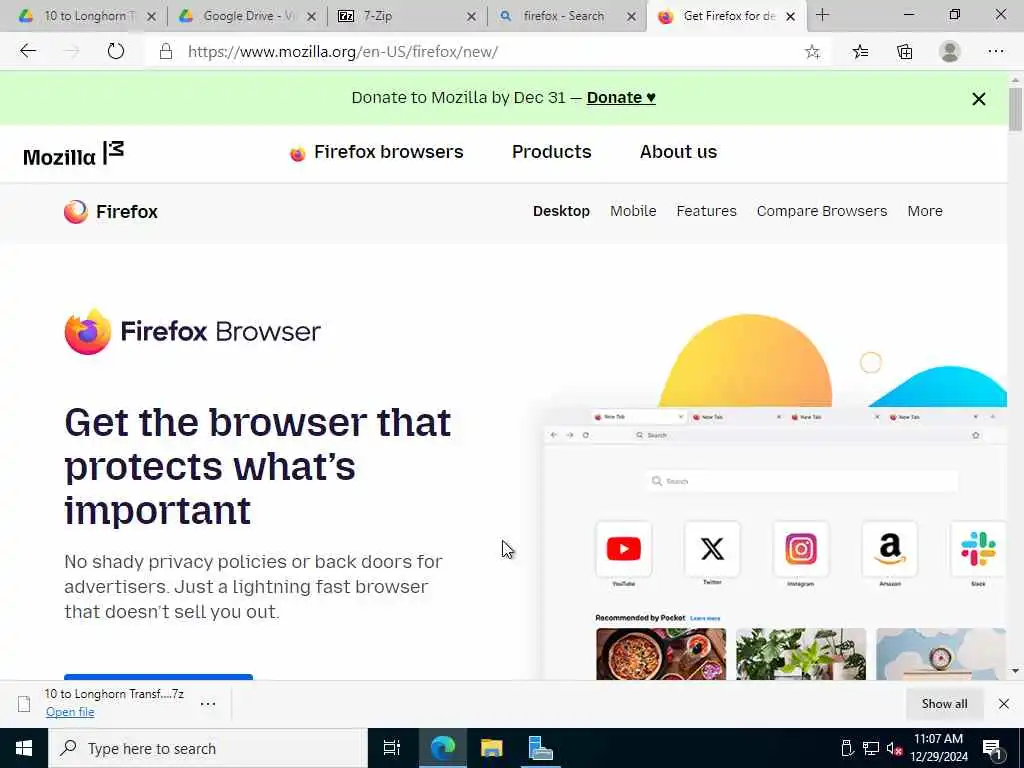Select the Desktop navigation item

pos(561,211)
